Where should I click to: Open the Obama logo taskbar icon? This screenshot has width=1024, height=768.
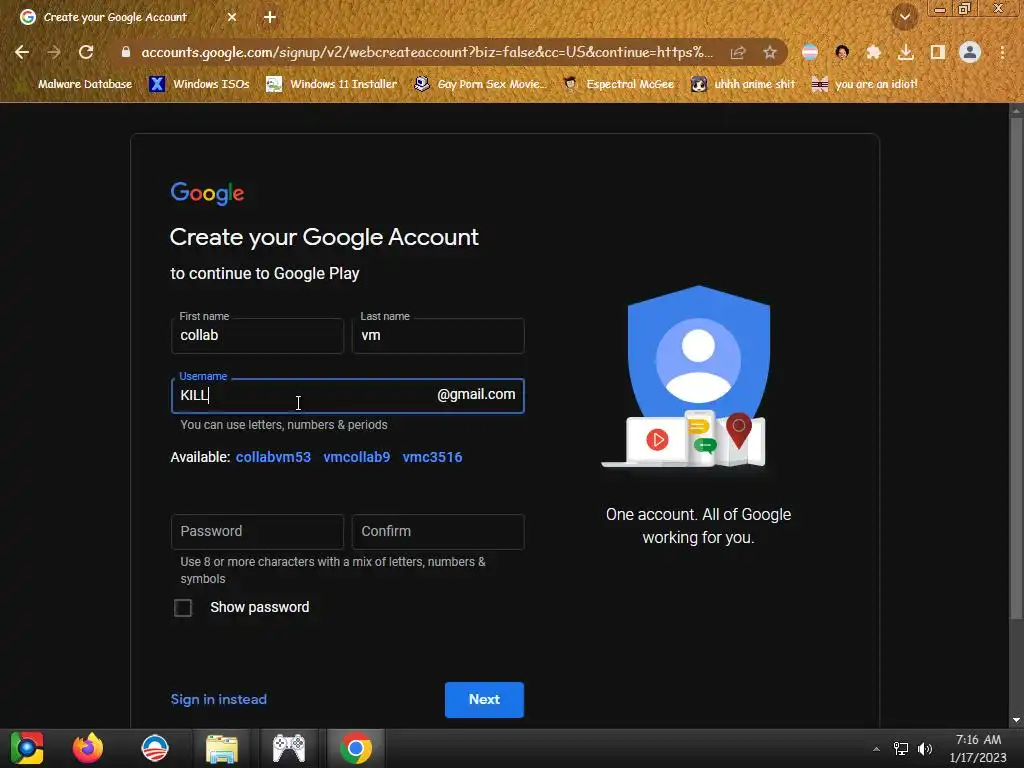(x=155, y=748)
